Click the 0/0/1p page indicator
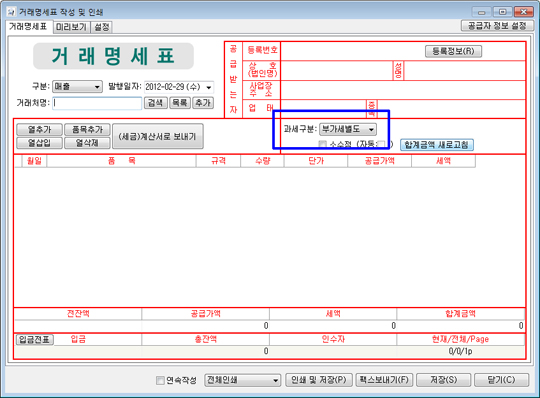Viewport: 540px width, 398px height. [460, 352]
